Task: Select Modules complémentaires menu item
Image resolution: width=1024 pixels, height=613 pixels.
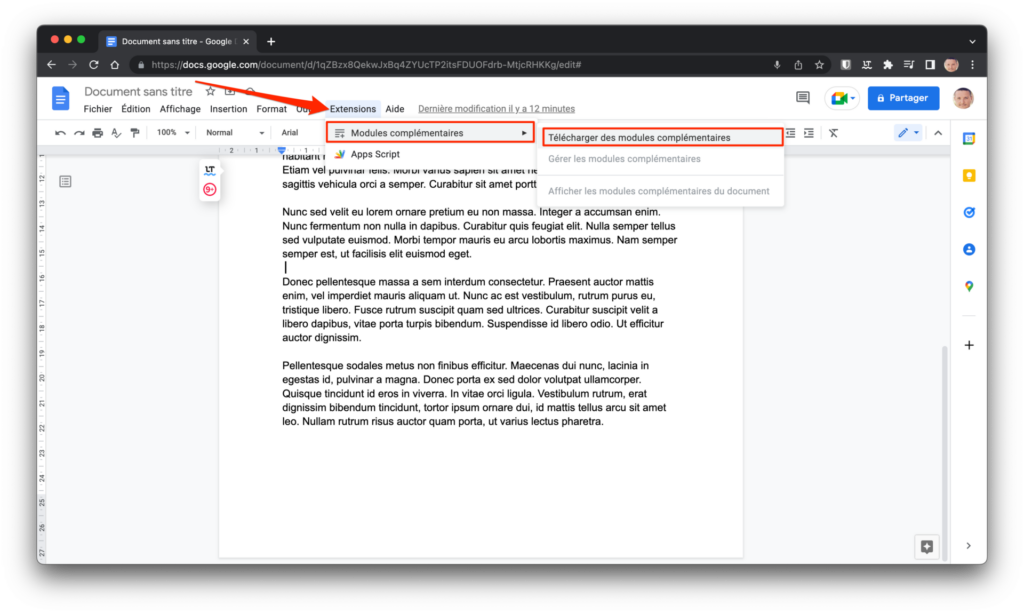Action: tap(430, 133)
